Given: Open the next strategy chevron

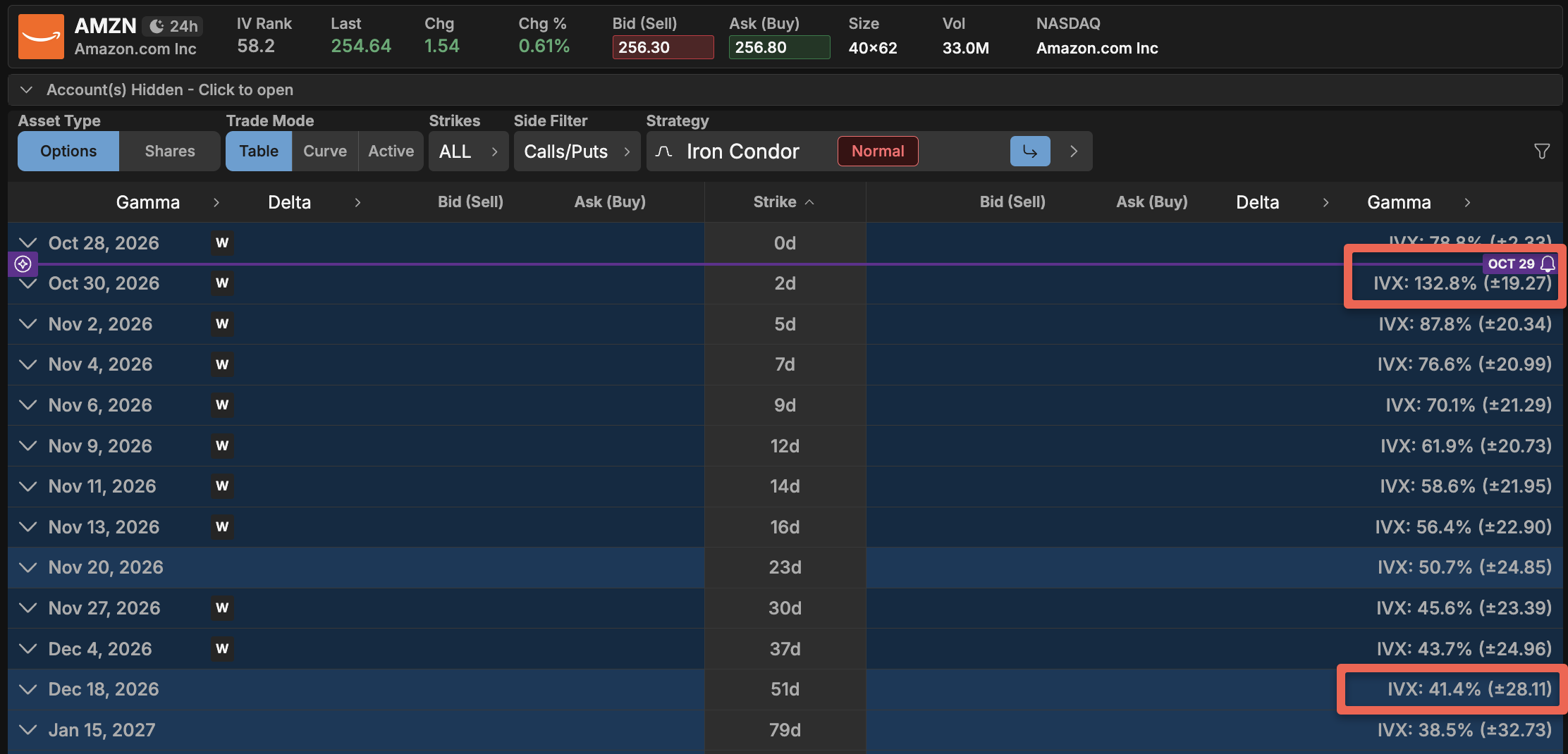Looking at the screenshot, I should [1074, 151].
